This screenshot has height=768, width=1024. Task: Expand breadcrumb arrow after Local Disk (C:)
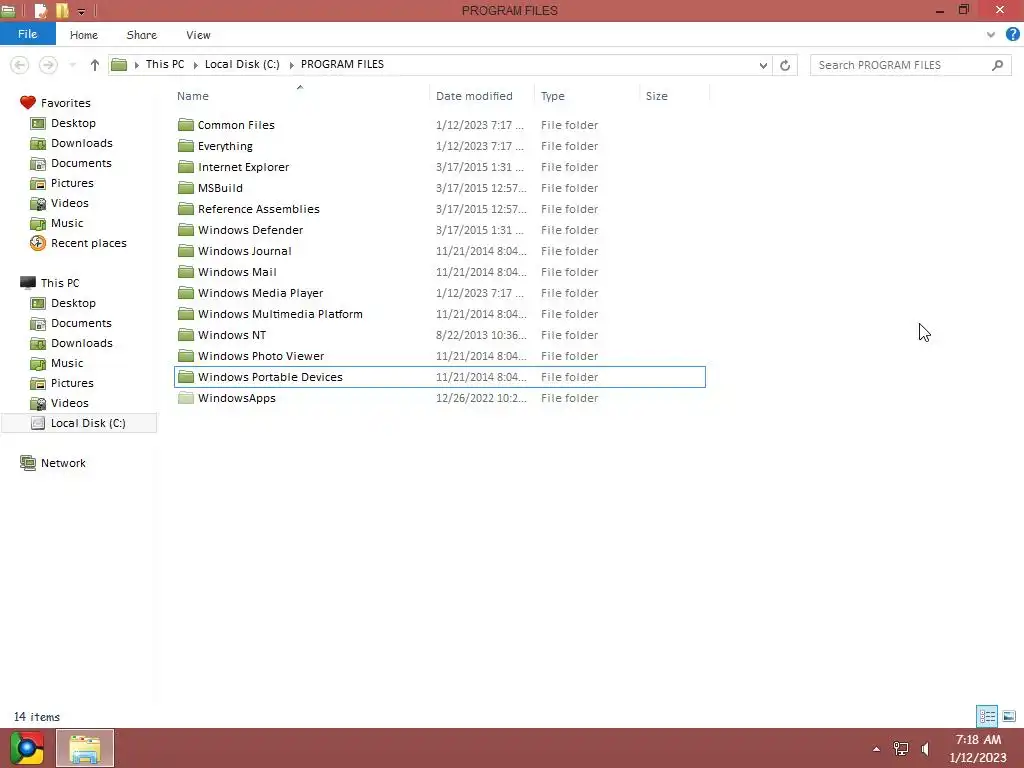coord(291,65)
